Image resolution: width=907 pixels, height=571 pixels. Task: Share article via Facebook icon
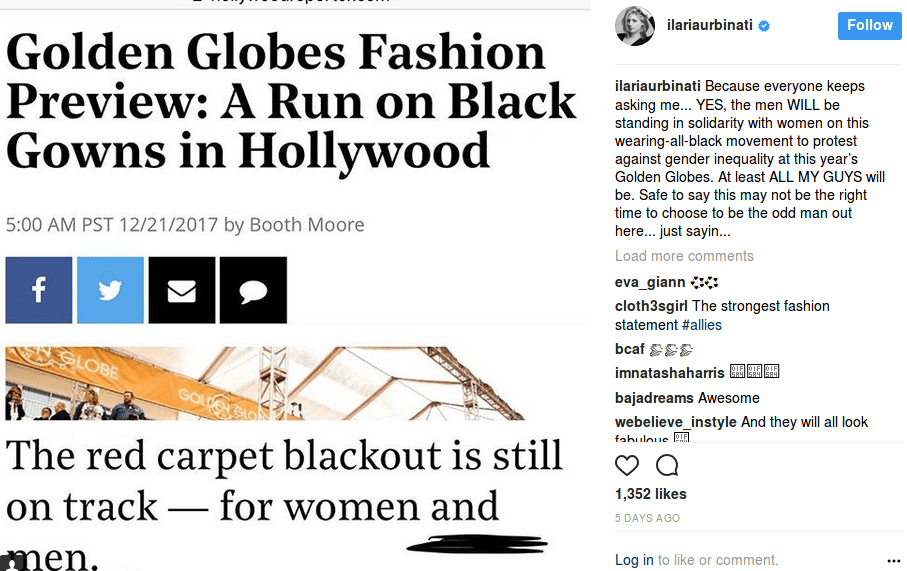coord(39,290)
